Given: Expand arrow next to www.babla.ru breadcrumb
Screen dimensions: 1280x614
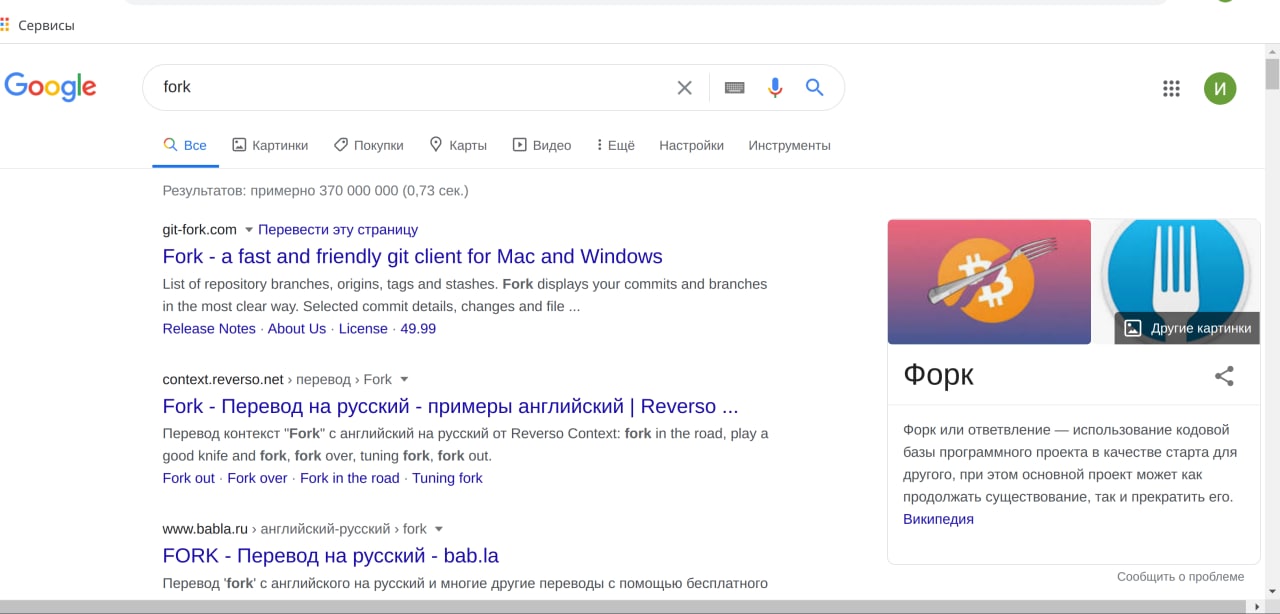Looking at the screenshot, I should (x=438, y=529).
